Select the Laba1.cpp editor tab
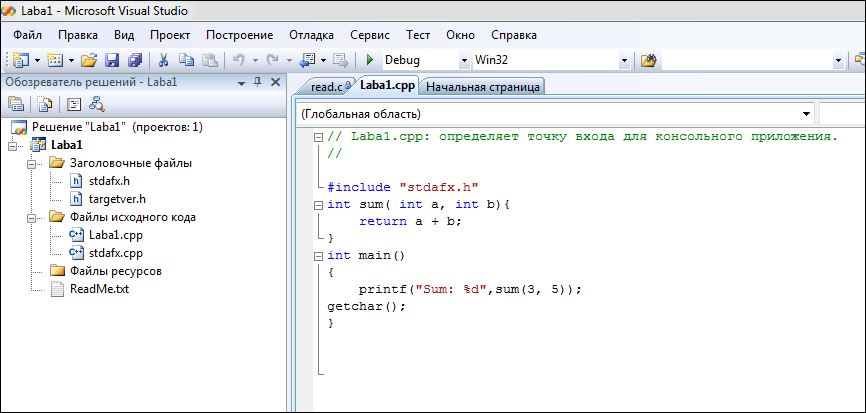 387,86
